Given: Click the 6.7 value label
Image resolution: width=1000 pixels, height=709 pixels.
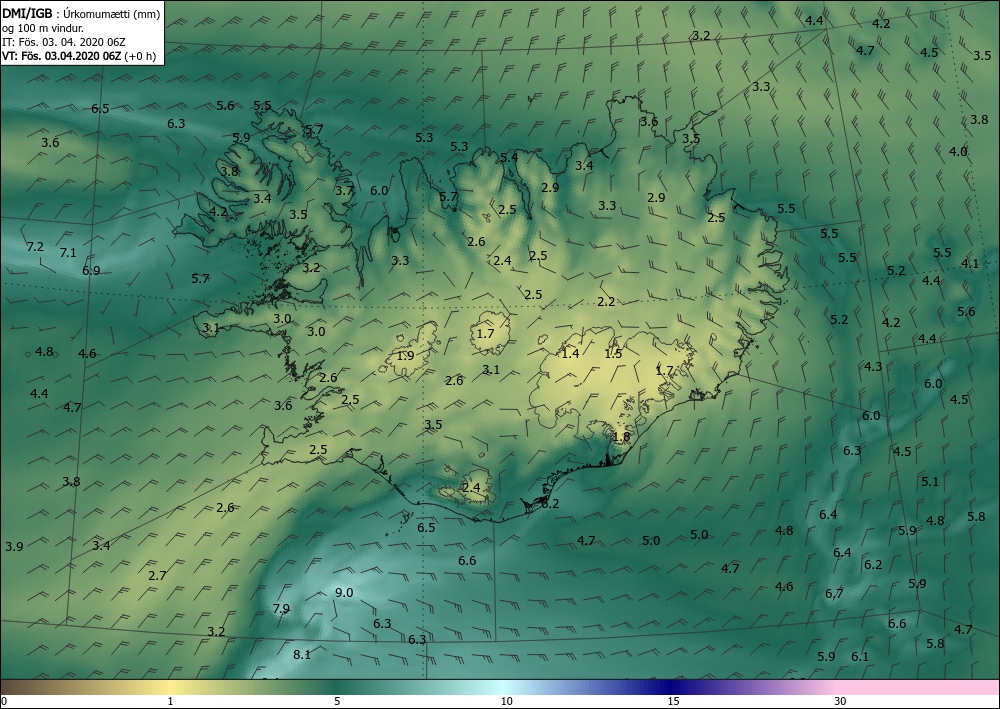Looking at the screenshot, I should [x=834, y=594].
